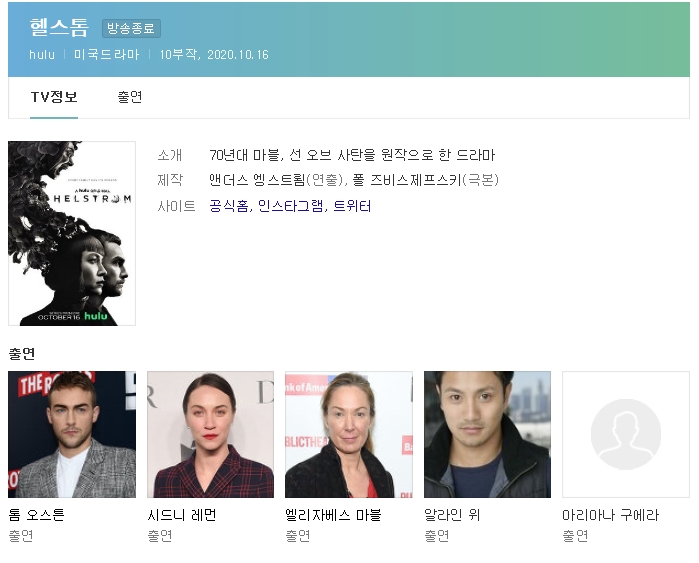Select the name 시드니 레먼
This screenshot has height=563, width=699.
pos(182,515)
